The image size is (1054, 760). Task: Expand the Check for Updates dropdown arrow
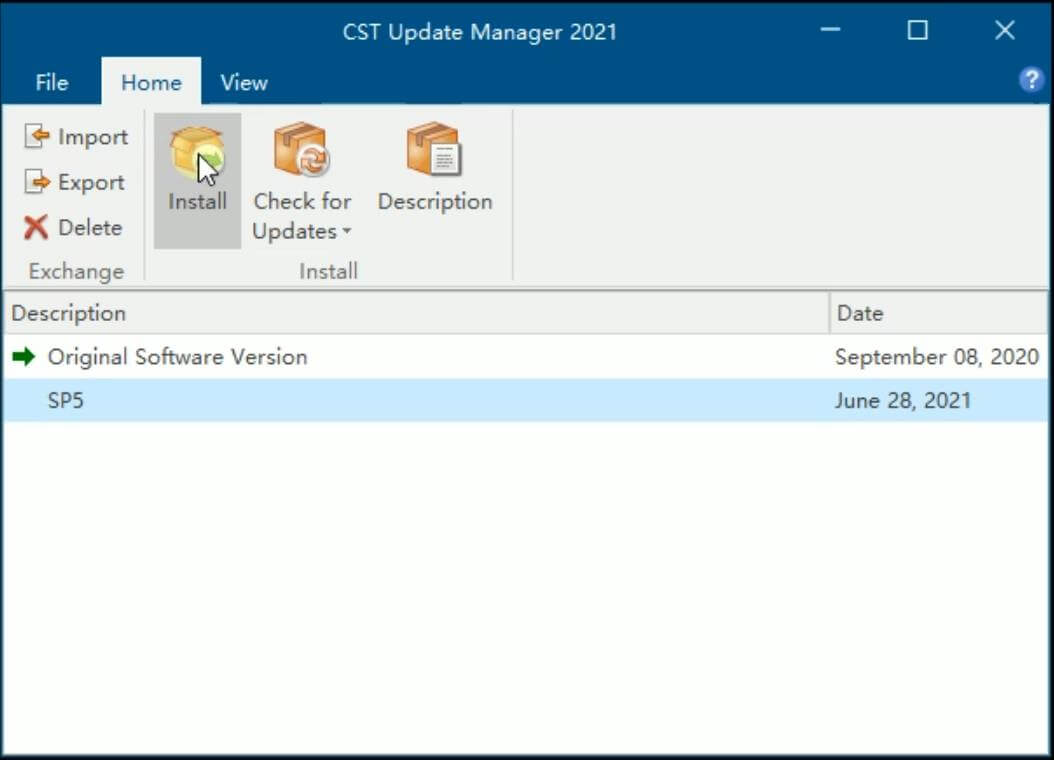coord(347,231)
